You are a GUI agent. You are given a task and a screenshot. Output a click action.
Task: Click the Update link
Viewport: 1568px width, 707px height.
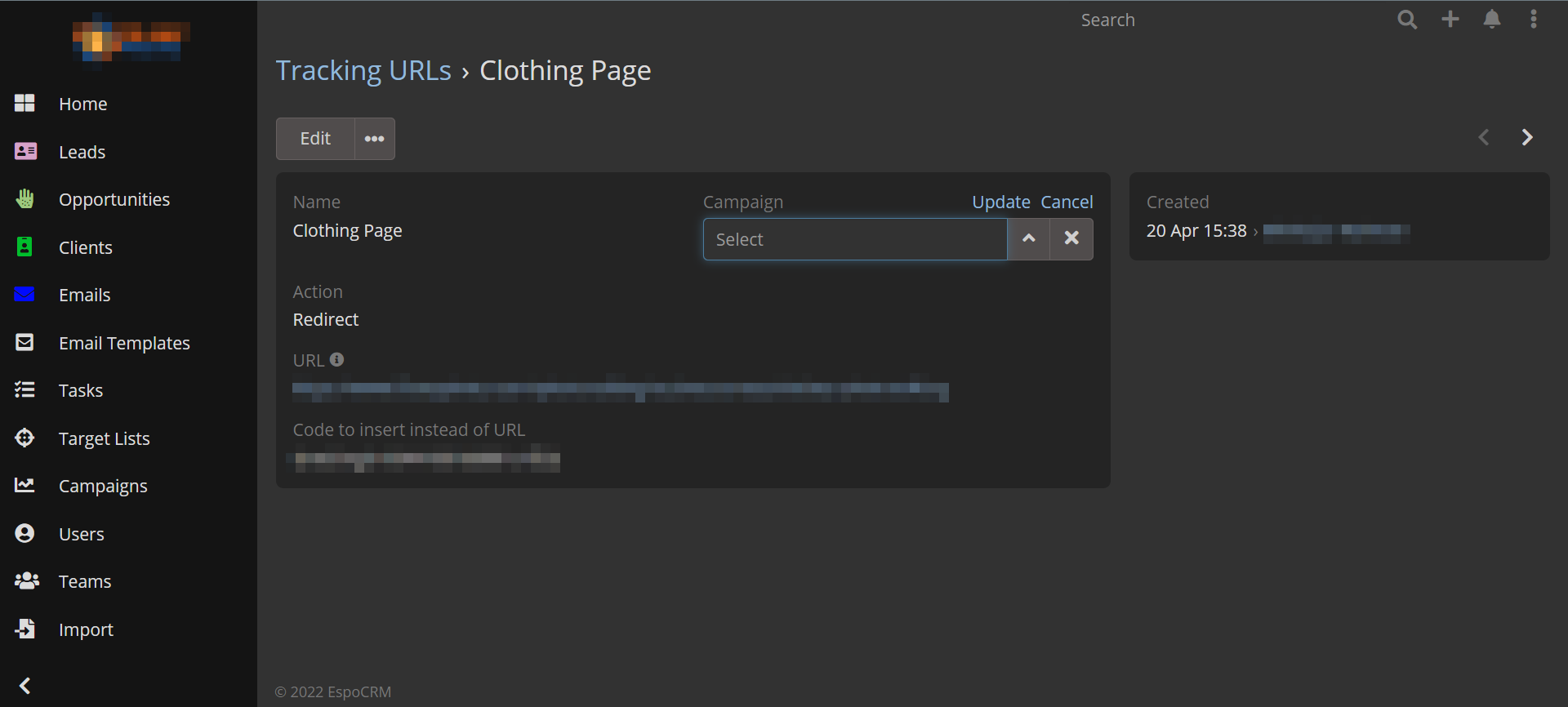coord(1000,202)
